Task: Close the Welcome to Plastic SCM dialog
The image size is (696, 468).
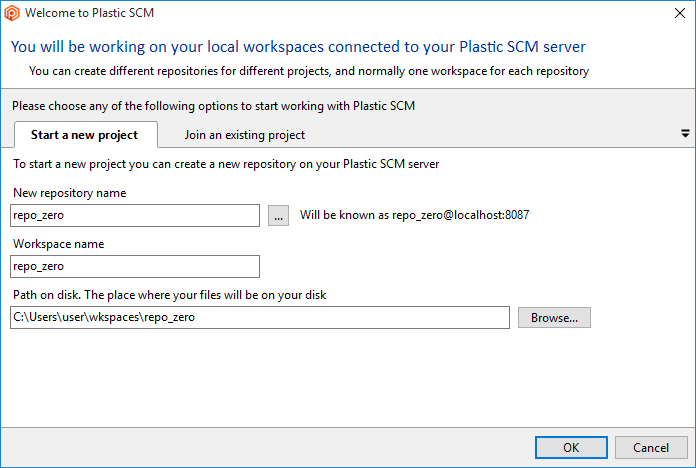Action: (680, 13)
